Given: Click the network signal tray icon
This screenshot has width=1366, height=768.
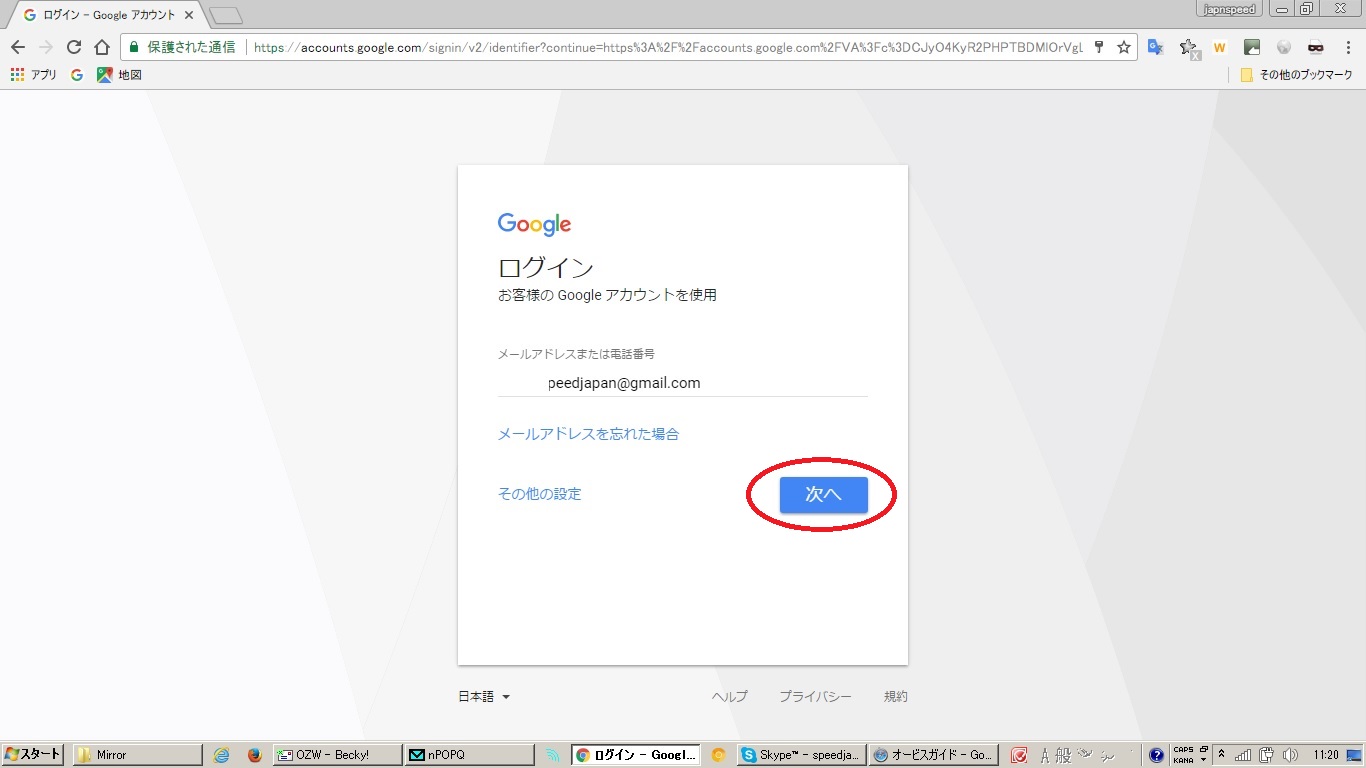Looking at the screenshot, I should point(1244,755).
